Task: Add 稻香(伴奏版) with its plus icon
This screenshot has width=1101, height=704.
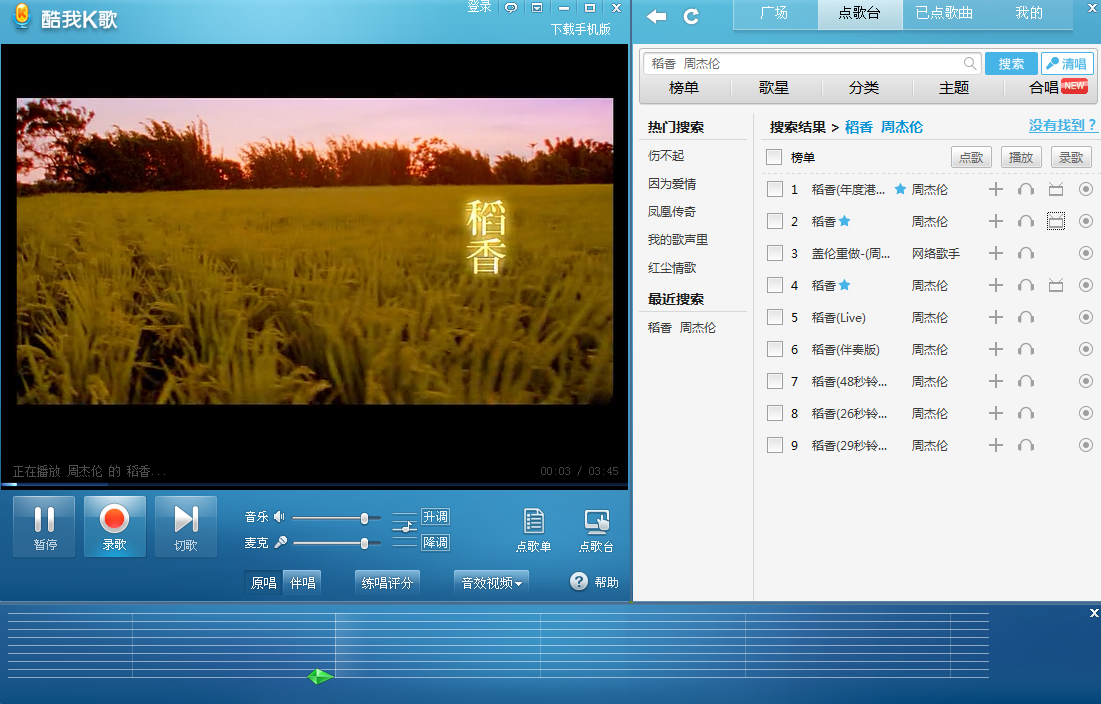Action: 996,349
